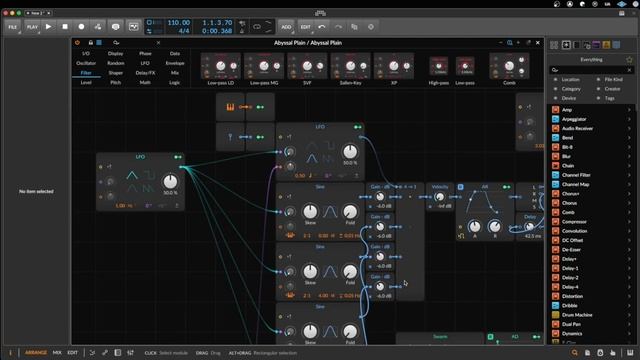The image size is (640, 360).
Task: Click the Fold knob of top Sine module
Action: coord(350,211)
